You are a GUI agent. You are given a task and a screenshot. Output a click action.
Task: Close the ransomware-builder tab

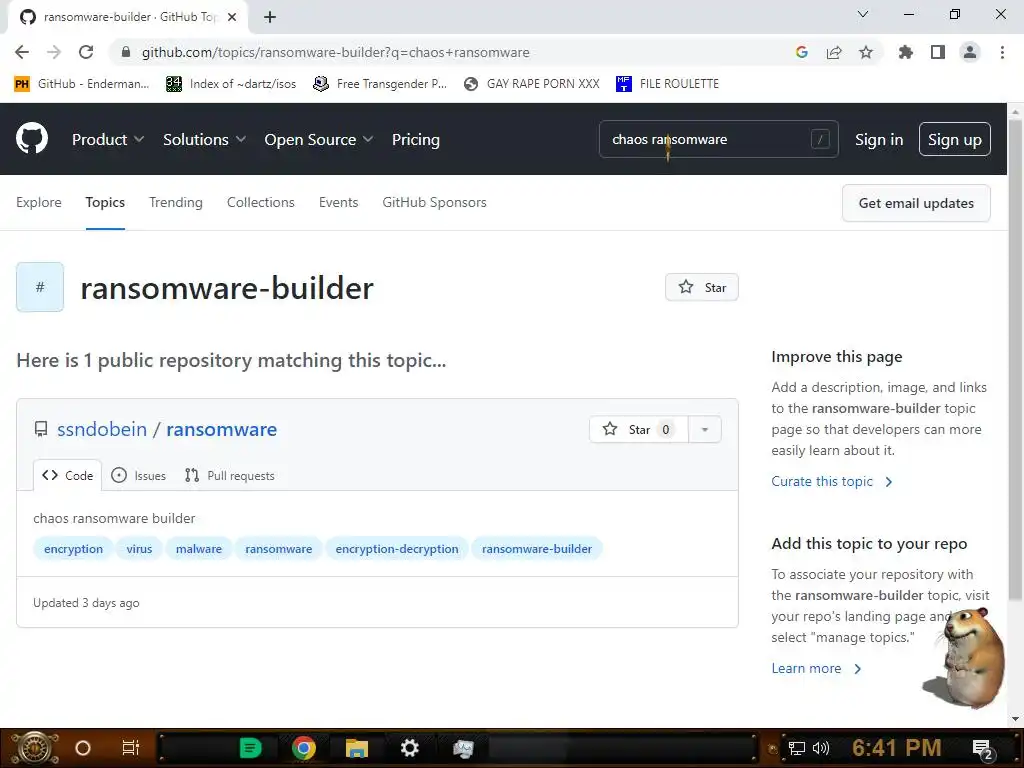232,17
